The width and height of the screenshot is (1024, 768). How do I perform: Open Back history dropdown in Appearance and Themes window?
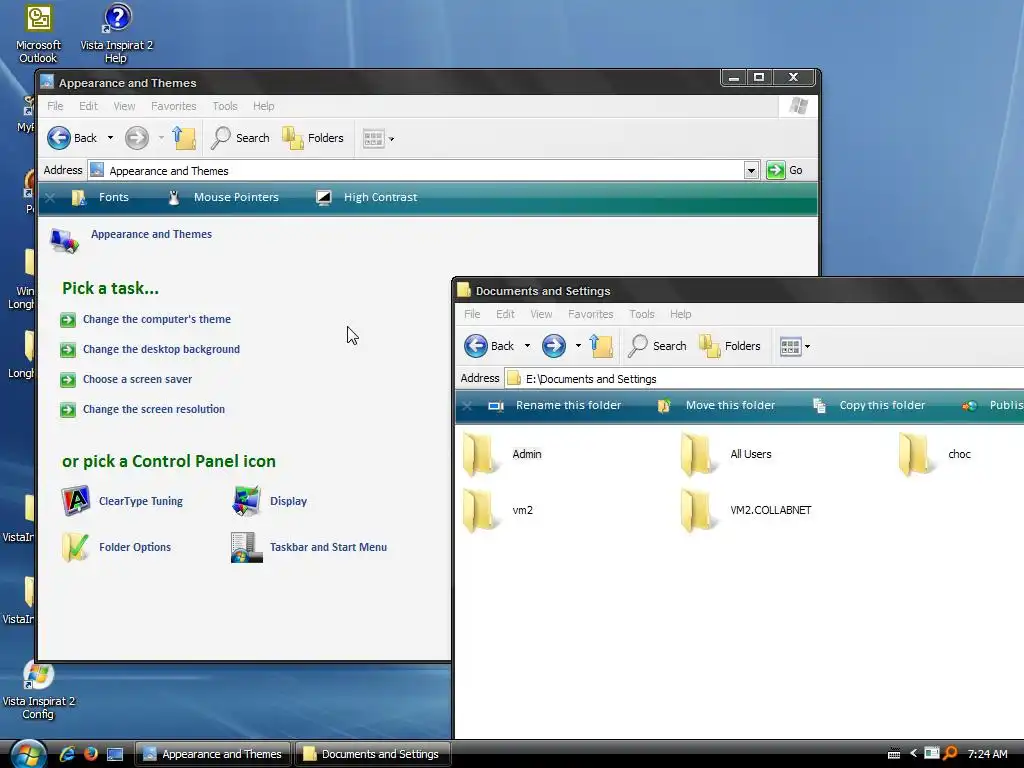[x=110, y=138]
